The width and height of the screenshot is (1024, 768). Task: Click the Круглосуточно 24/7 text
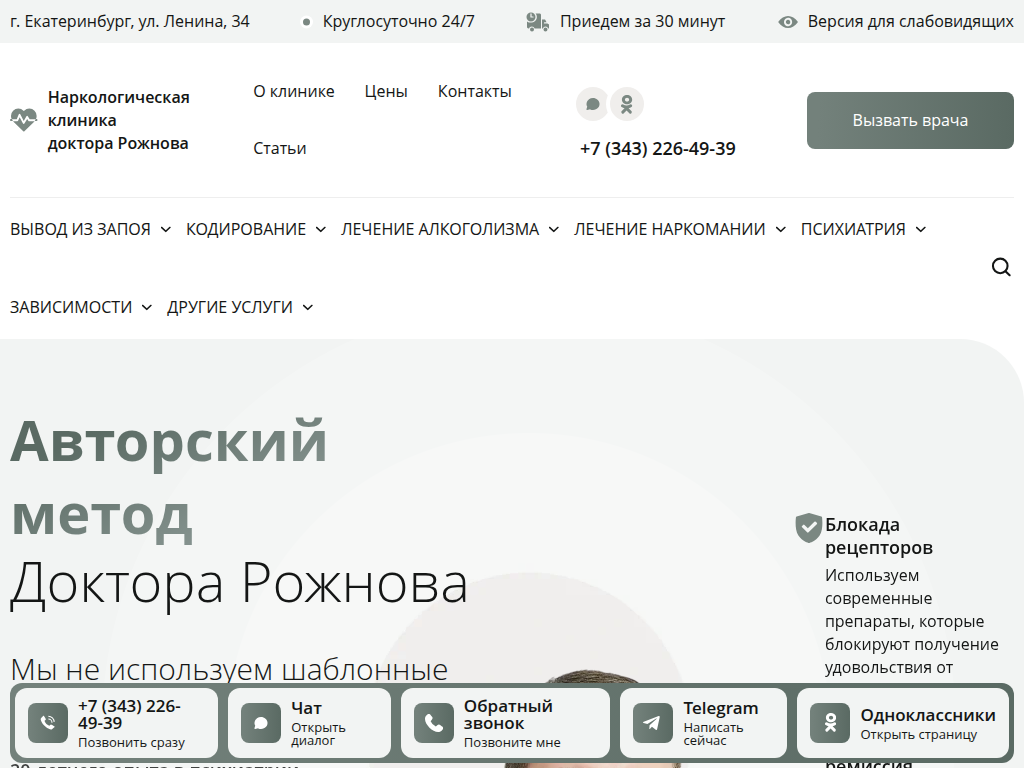398,22
